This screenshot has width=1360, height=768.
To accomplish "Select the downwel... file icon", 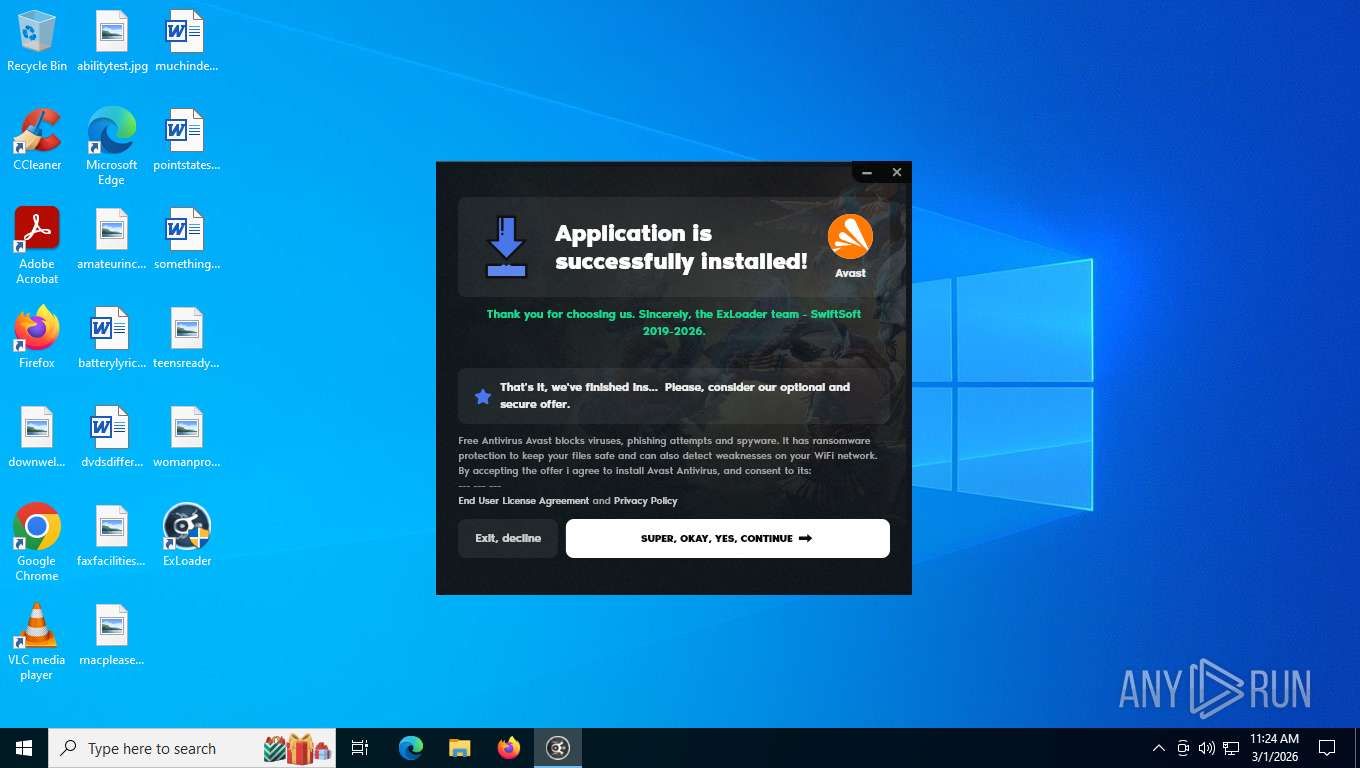I will coord(37,437).
